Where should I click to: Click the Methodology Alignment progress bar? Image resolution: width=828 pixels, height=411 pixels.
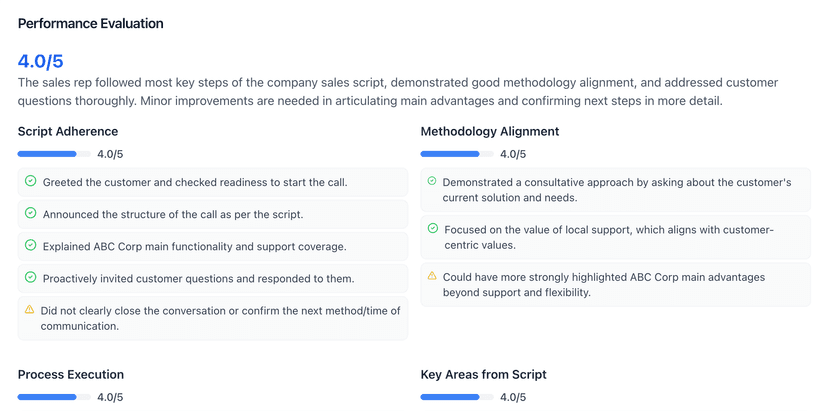coord(457,154)
